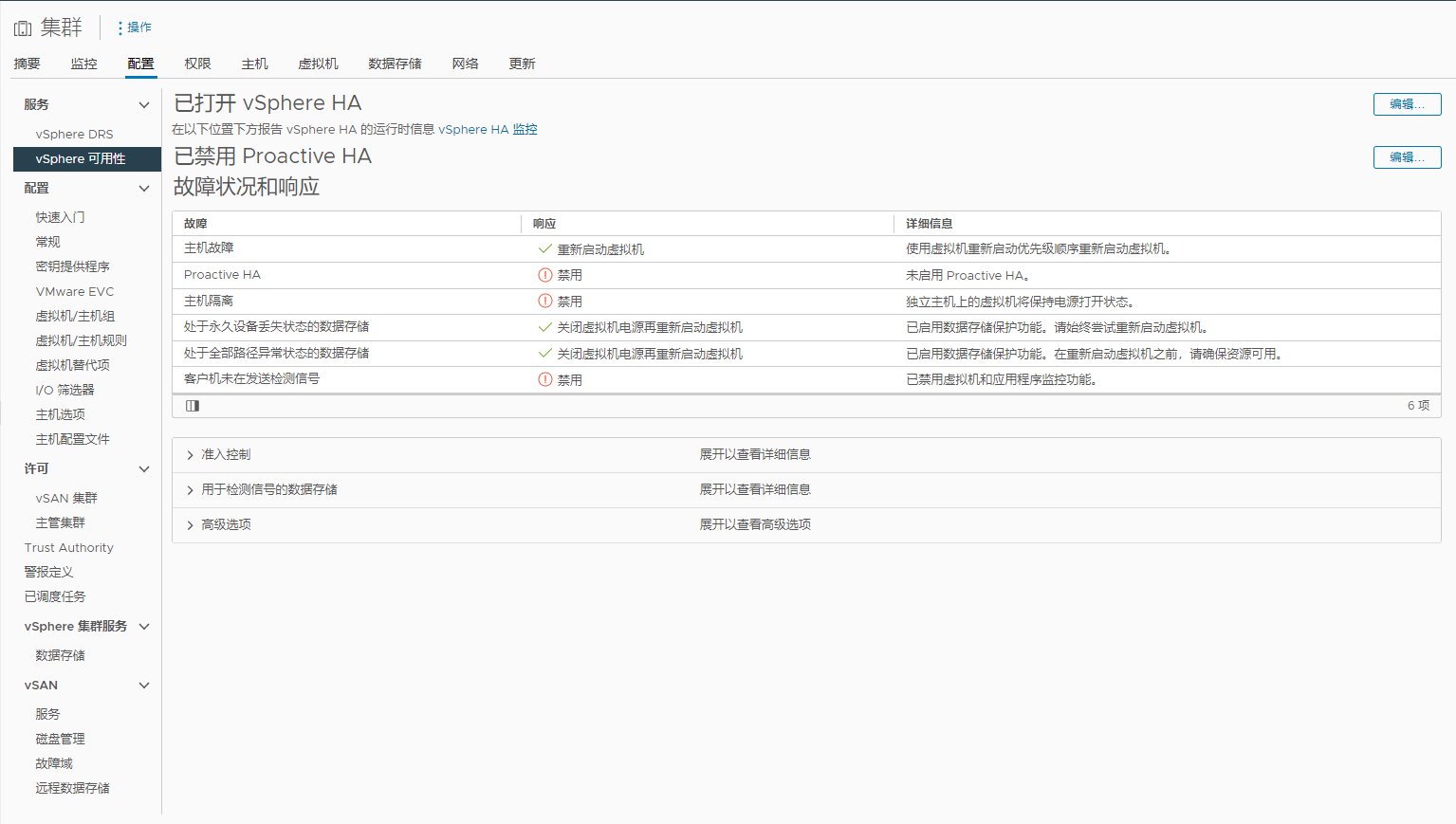
Task: Open I/O 筛选器 in sidebar
Action: click(65, 390)
